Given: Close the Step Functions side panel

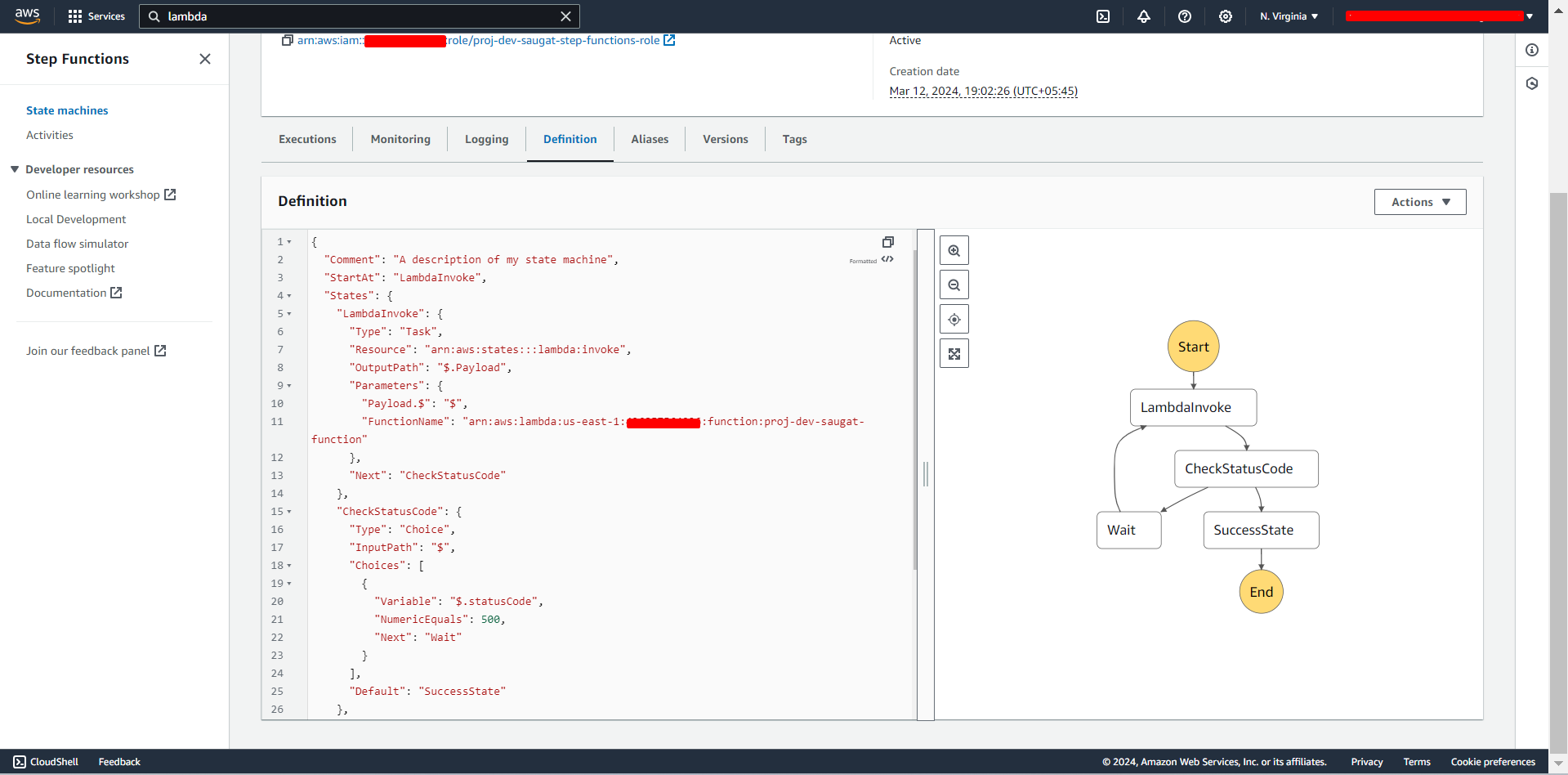Looking at the screenshot, I should pos(205,59).
